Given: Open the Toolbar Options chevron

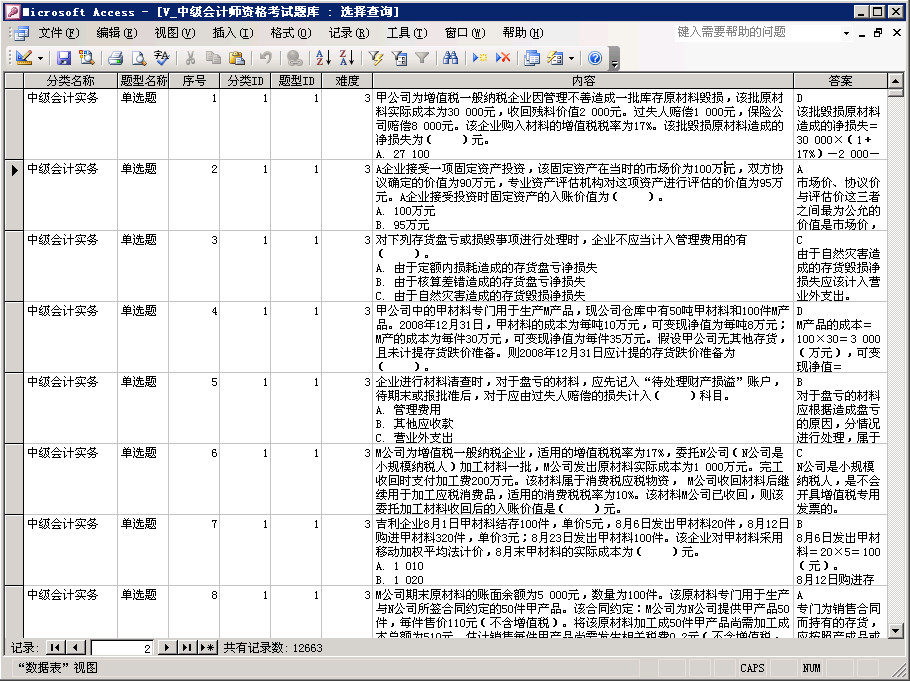Looking at the screenshot, I should tap(615, 58).
